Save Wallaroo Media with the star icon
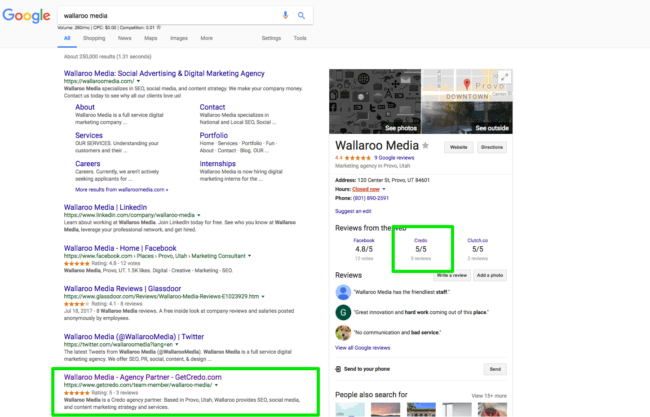The width and height of the screenshot is (650, 417). [425, 145]
